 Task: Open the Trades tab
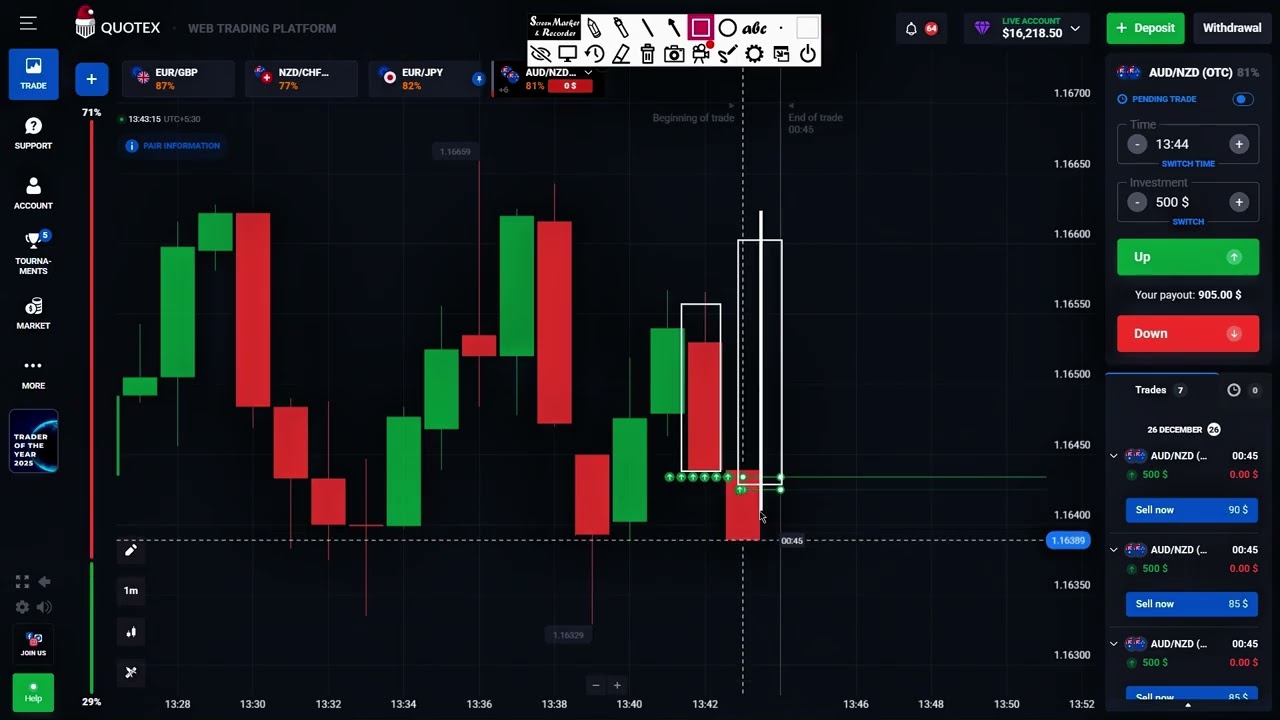pos(1161,390)
